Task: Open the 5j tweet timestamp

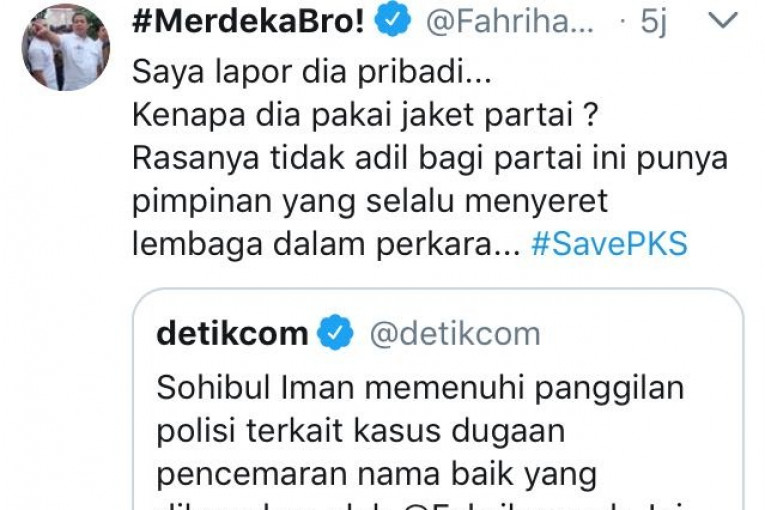Action: tap(653, 21)
